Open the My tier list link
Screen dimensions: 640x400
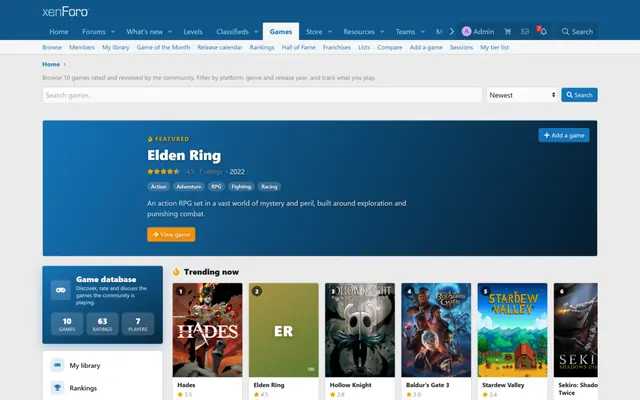click(494, 47)
